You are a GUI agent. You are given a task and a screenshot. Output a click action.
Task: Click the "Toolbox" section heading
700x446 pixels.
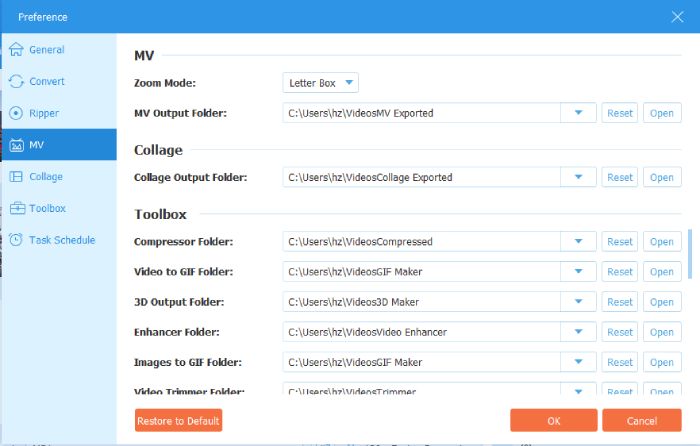[x=160, y=214]
